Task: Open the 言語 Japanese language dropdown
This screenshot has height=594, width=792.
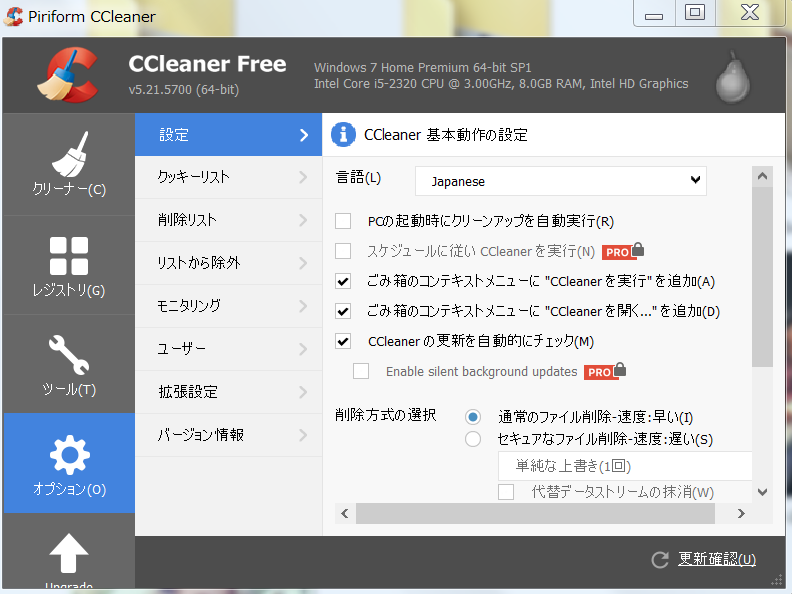Action: (x=561, y=181)
